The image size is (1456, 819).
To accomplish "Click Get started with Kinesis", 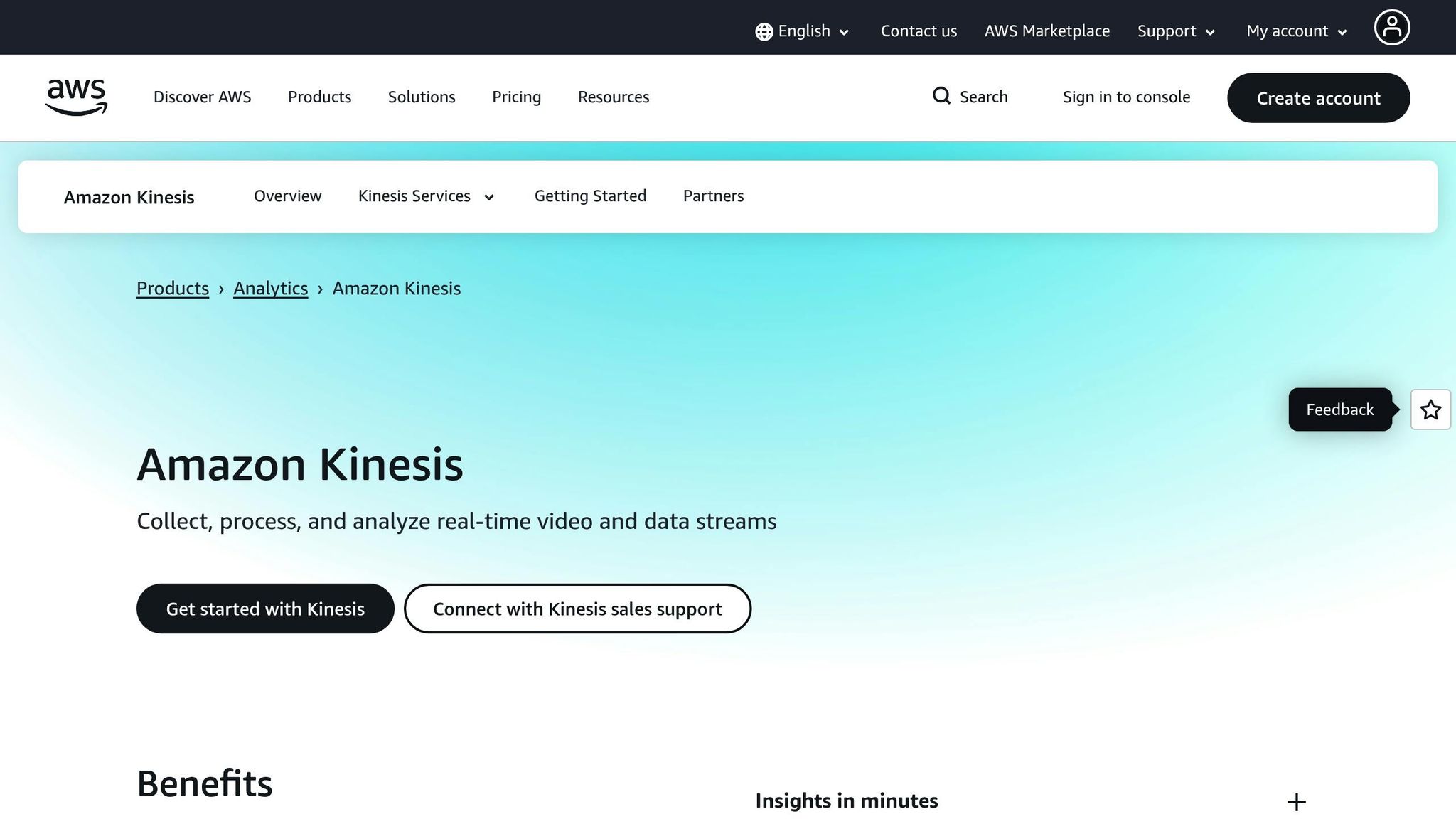I will [265, 609].
